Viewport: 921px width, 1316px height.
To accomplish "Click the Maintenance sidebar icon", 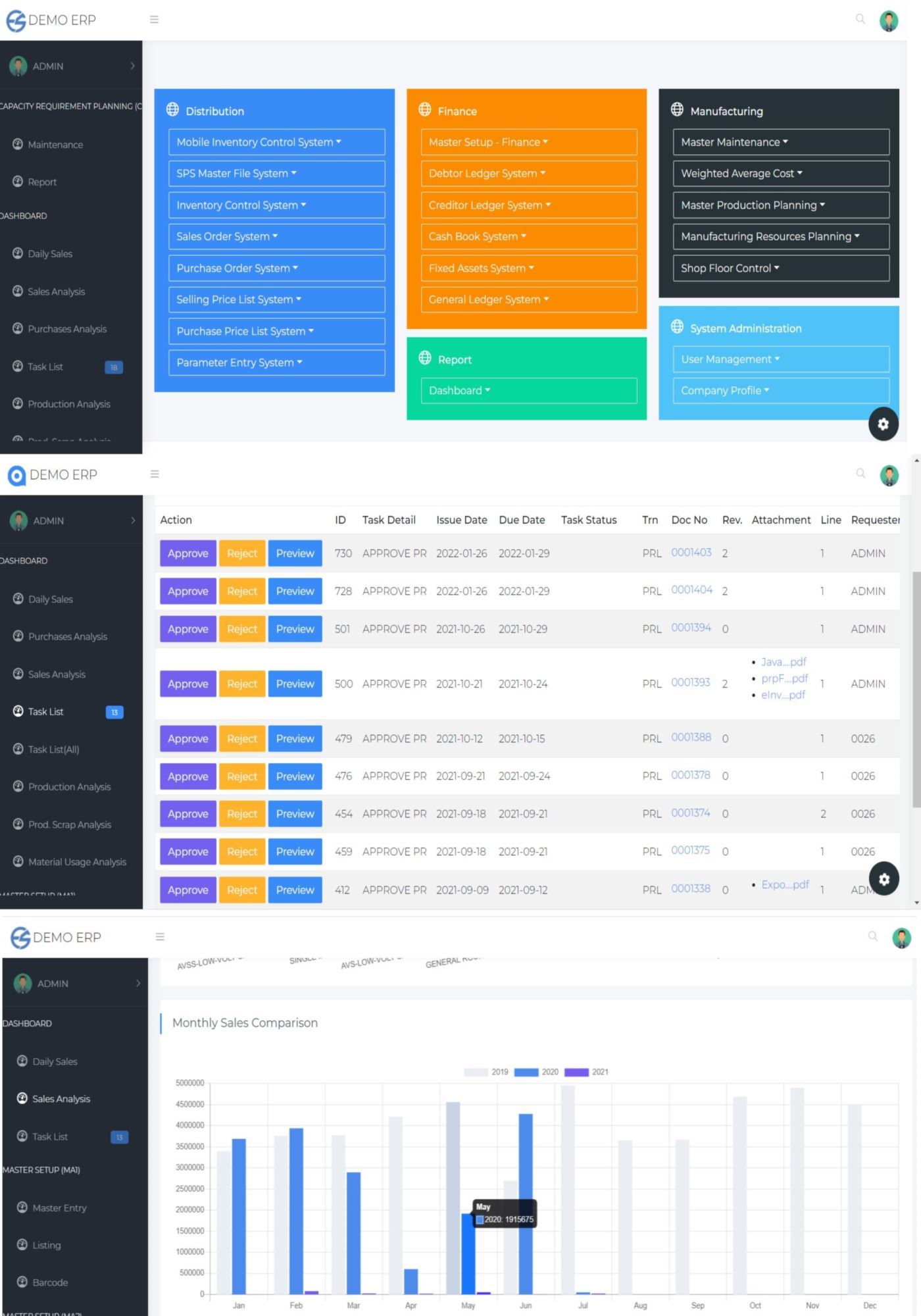I will coord(18,144).
